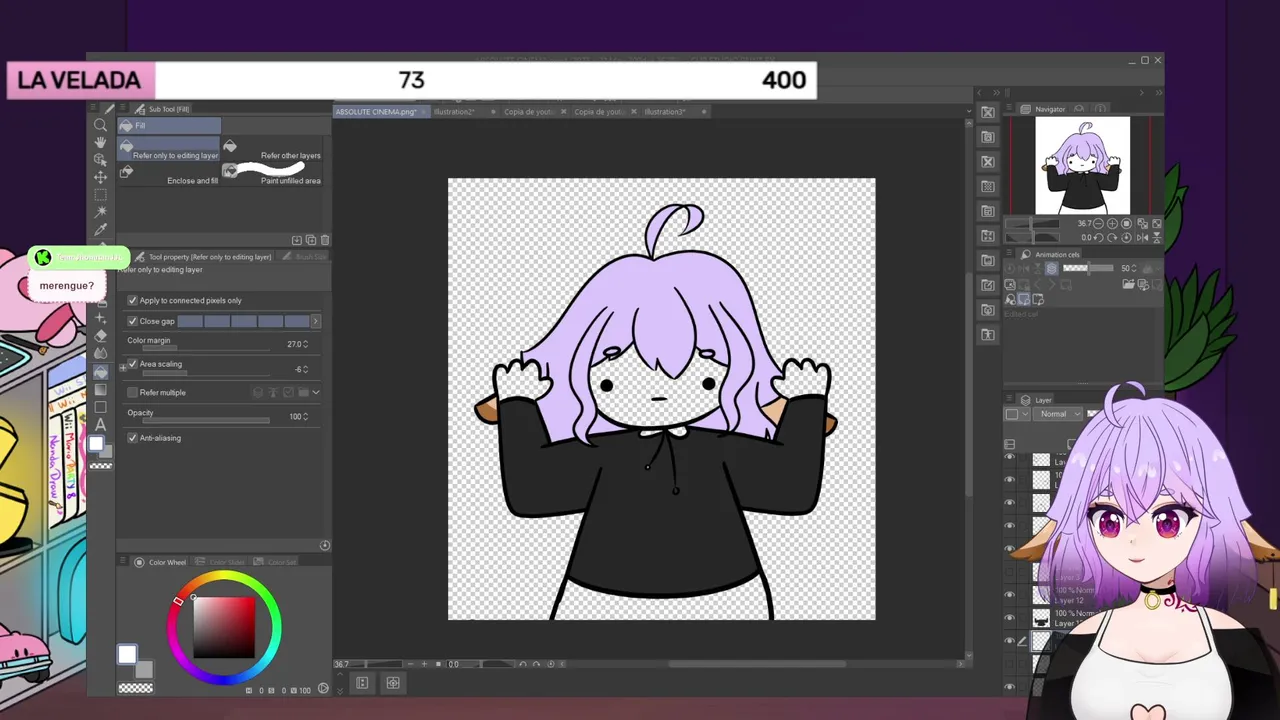Expand the Area scaling plus expander
This screenshot has width=1280, height=720.
pos(123,368)
